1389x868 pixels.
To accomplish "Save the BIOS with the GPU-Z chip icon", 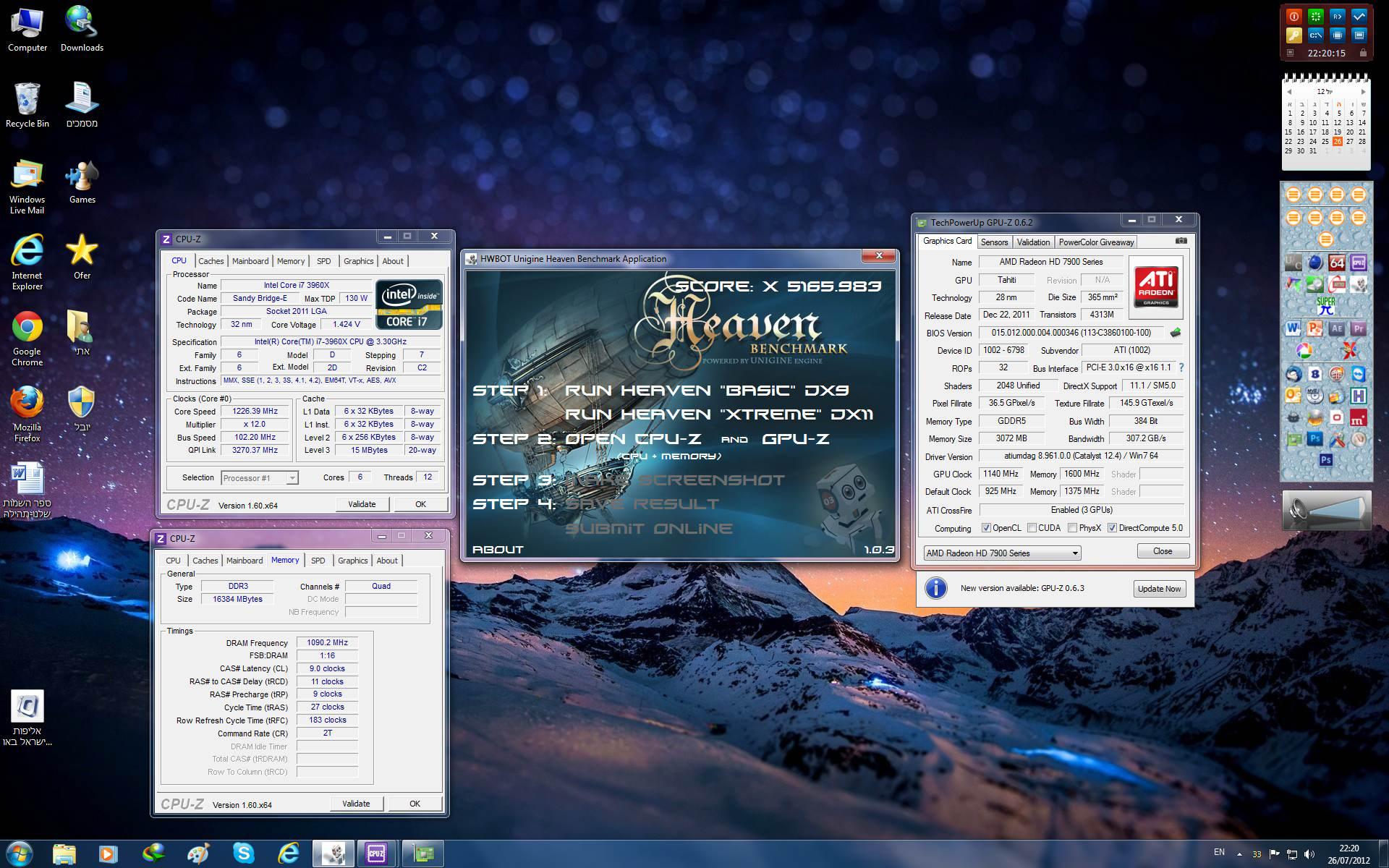I will 1176,333.
